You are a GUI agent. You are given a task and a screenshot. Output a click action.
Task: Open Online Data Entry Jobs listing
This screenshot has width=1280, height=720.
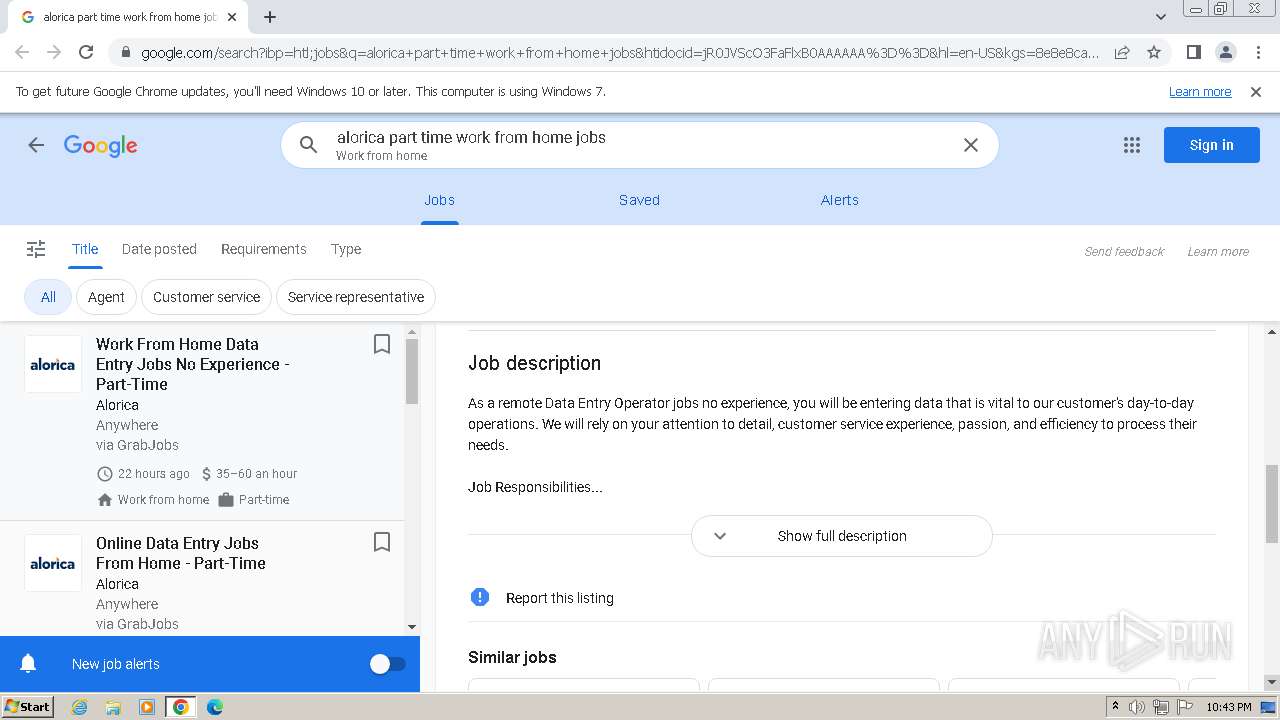pyautogui.click(x=181, y=553)
